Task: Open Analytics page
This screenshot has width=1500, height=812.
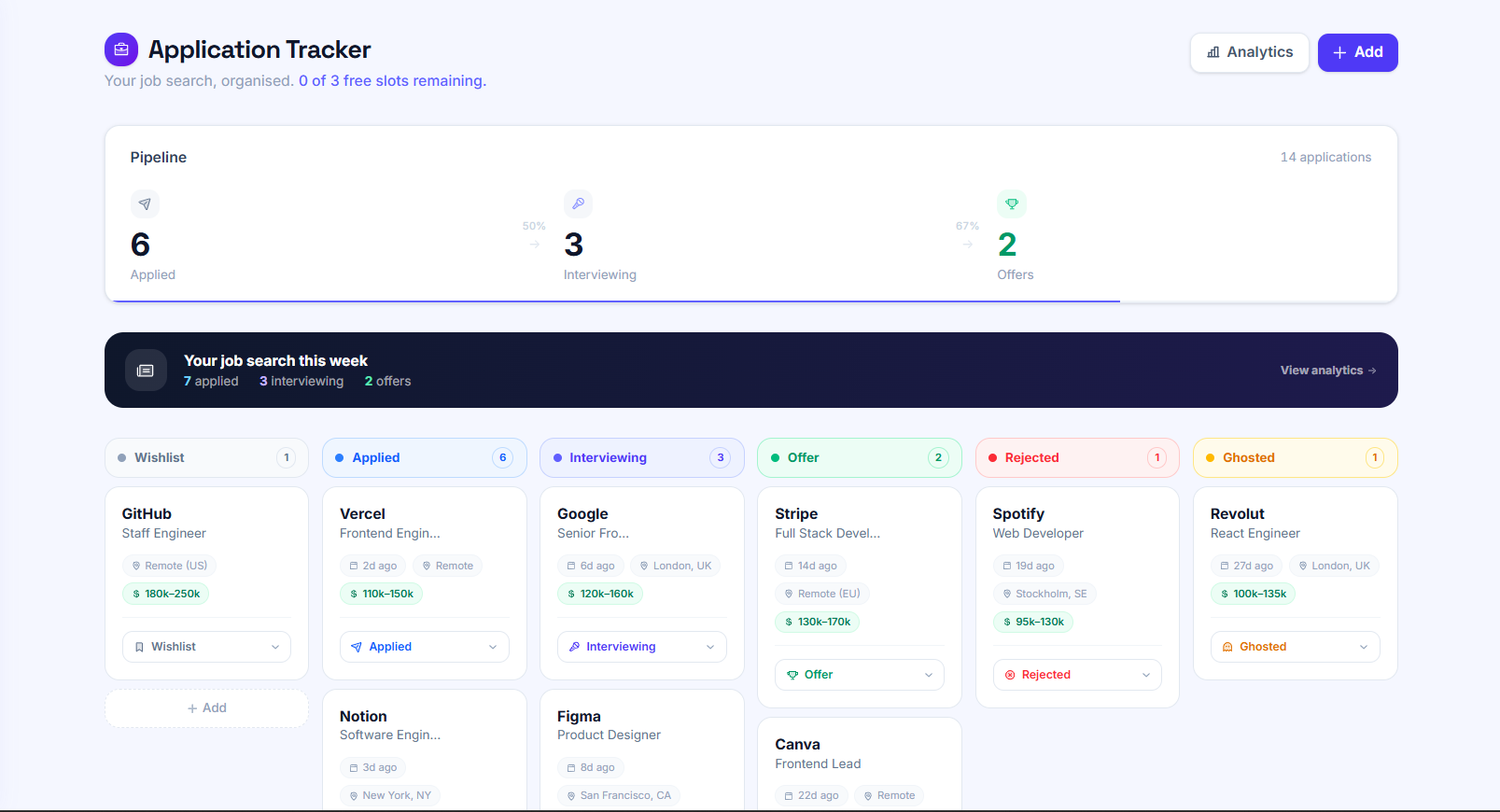Action: (x=1250, y=52)
